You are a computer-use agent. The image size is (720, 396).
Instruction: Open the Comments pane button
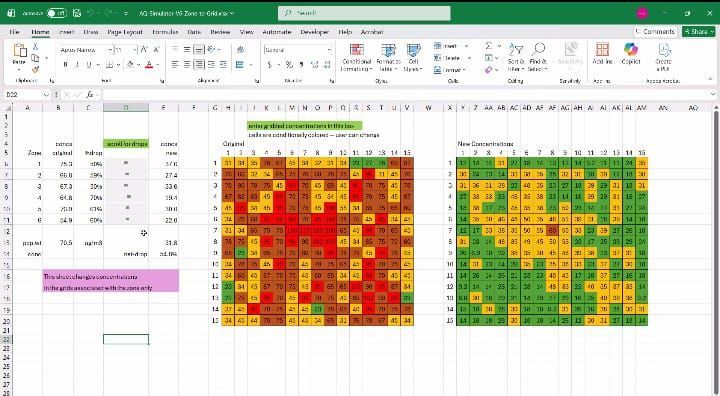click(x=655, y=31)
